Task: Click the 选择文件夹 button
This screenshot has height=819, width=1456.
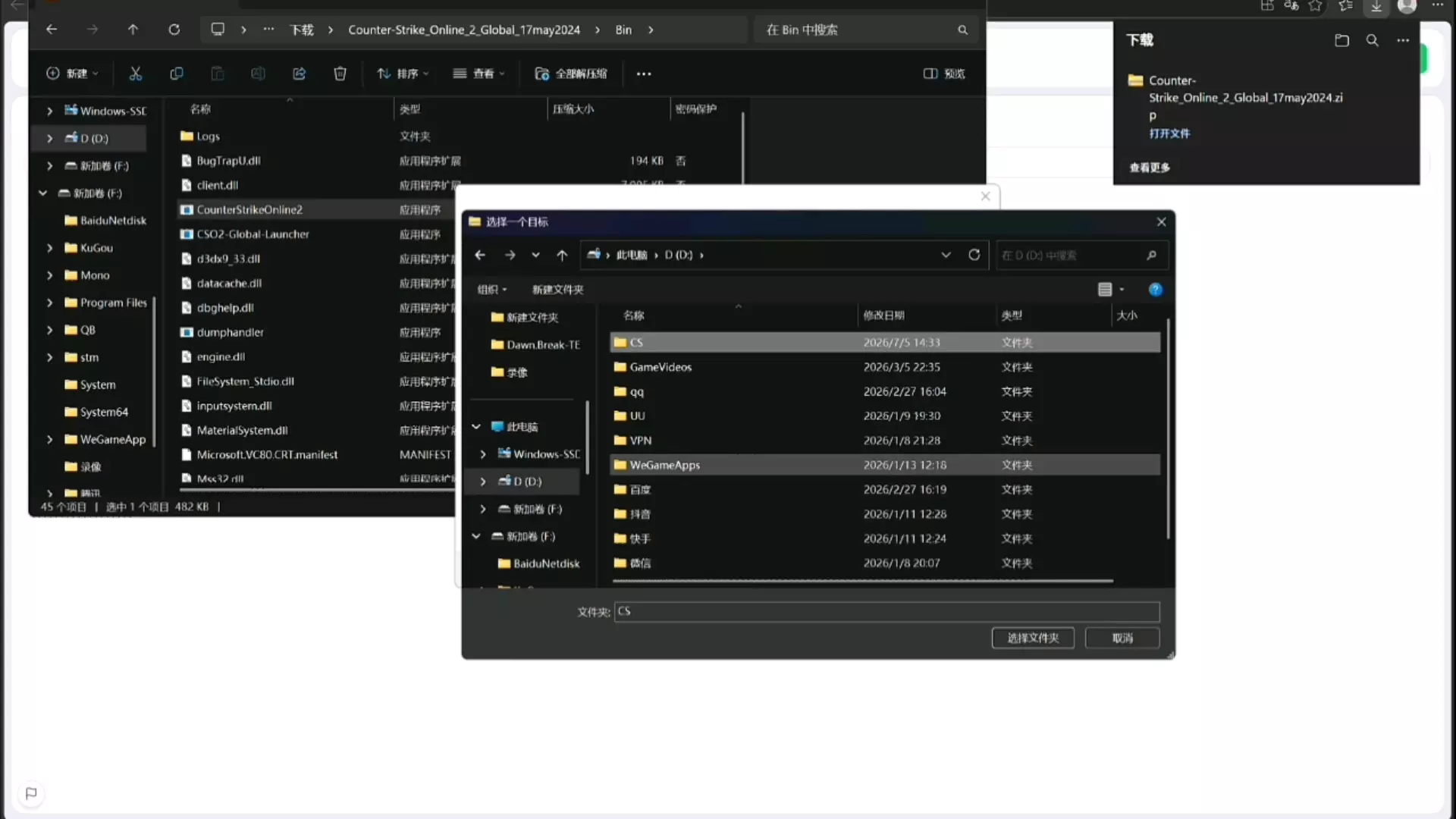Action: 1033,638
